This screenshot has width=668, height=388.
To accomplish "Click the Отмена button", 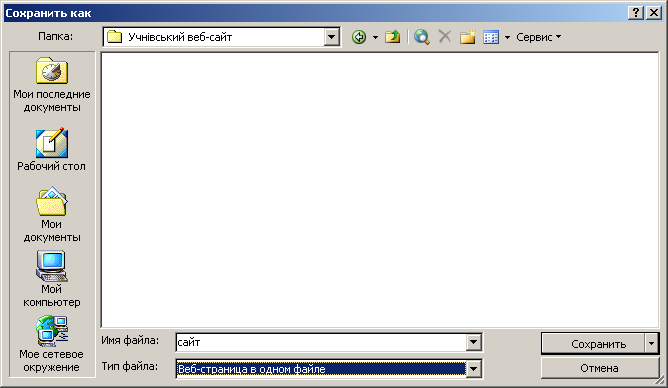I will click(x=599, y=368).
